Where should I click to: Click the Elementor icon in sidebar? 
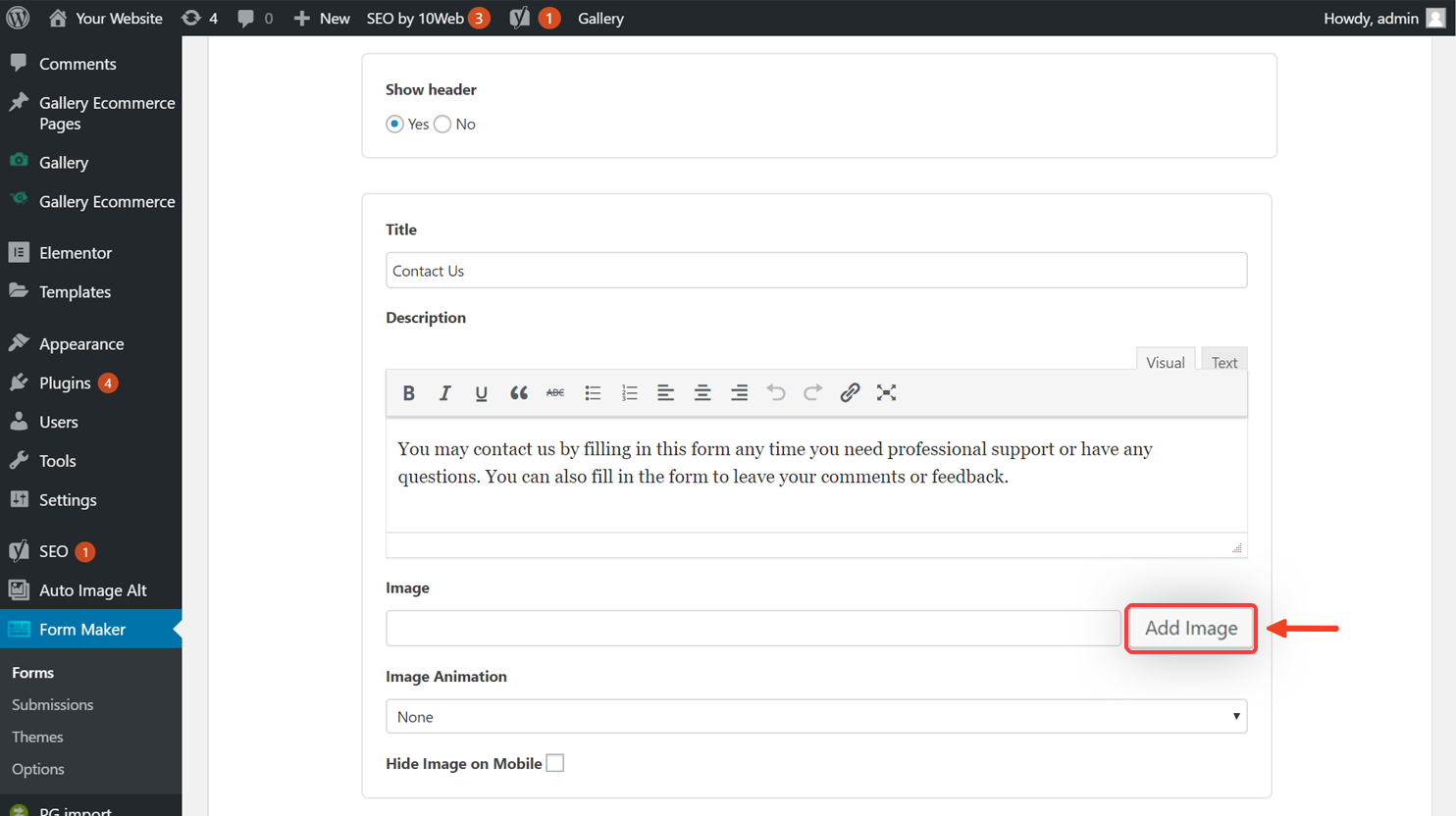[19, 252]
